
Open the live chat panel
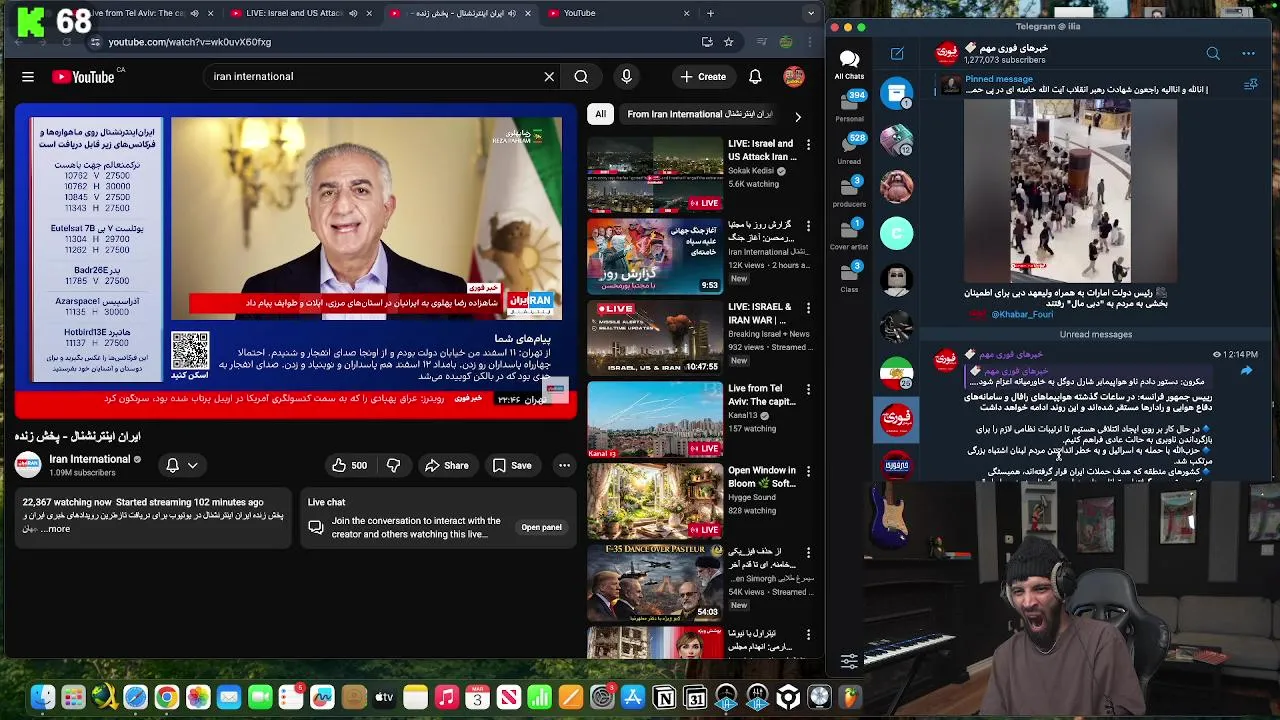[541, 527]
